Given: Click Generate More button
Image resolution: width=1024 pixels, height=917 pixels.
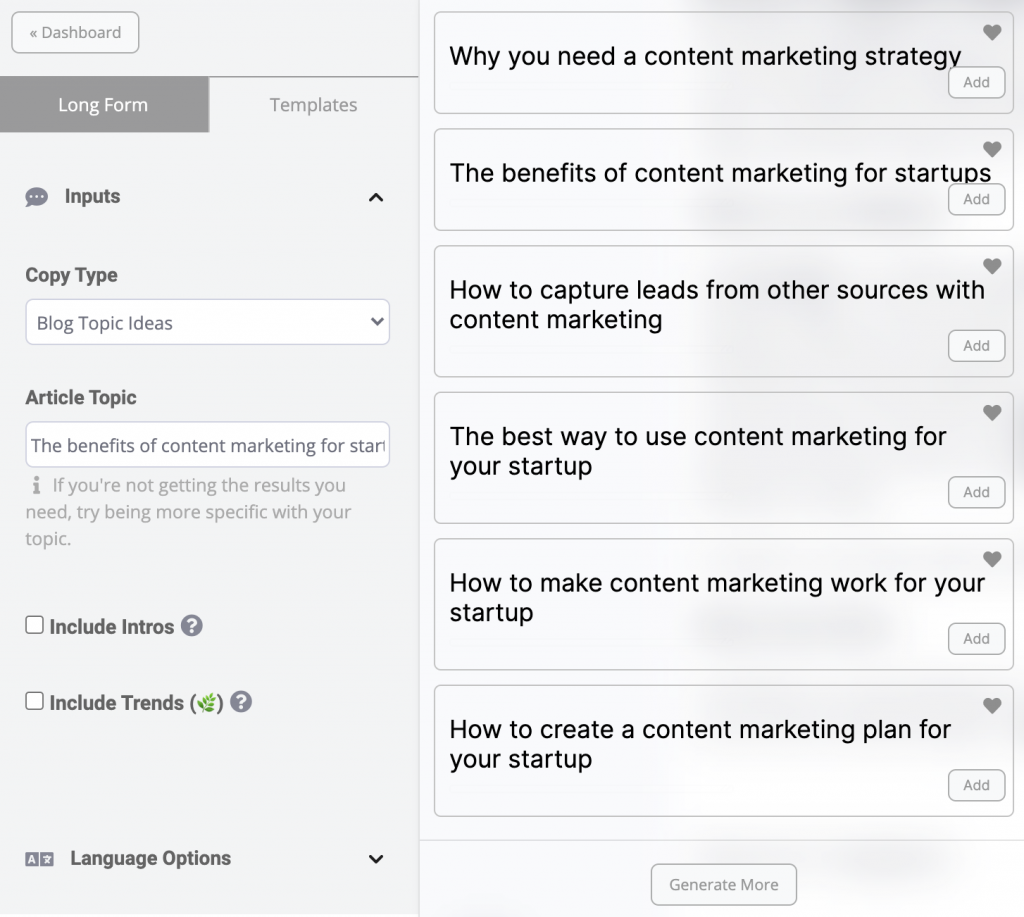Looking at the screenshot, I should click(724, 884).
